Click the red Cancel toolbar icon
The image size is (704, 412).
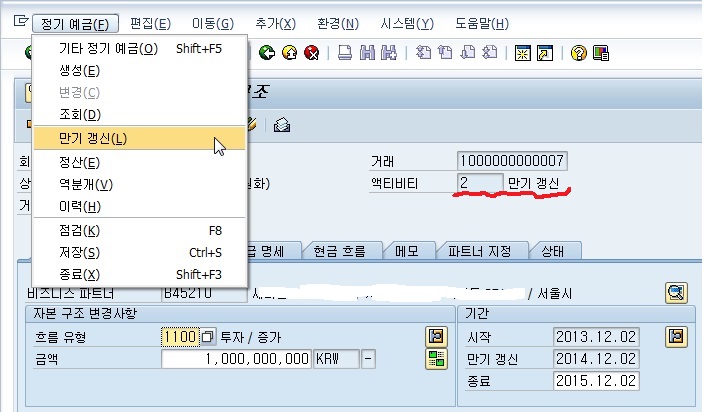(x=311, y=54)
